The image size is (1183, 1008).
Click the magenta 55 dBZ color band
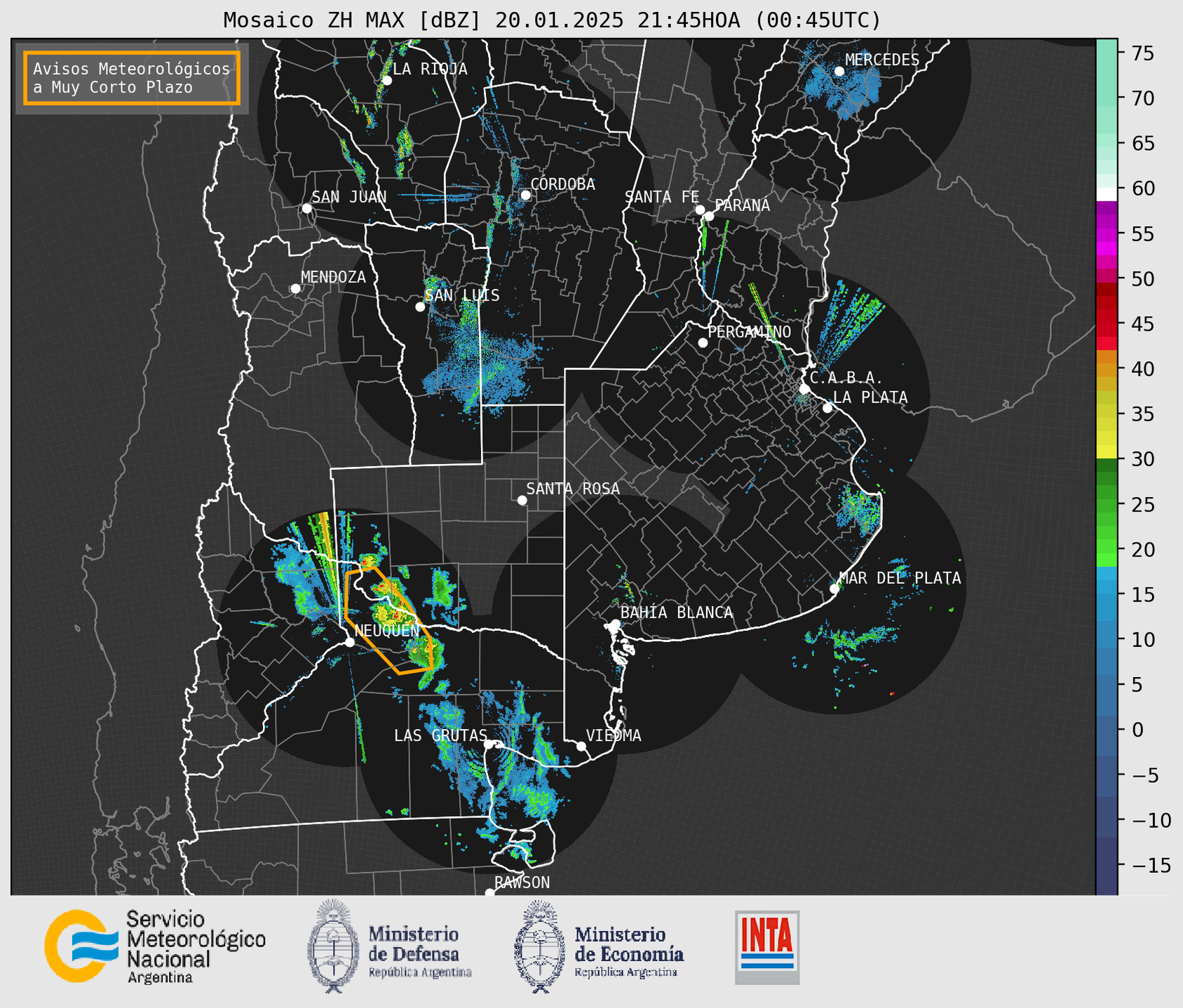point(1107,234)
